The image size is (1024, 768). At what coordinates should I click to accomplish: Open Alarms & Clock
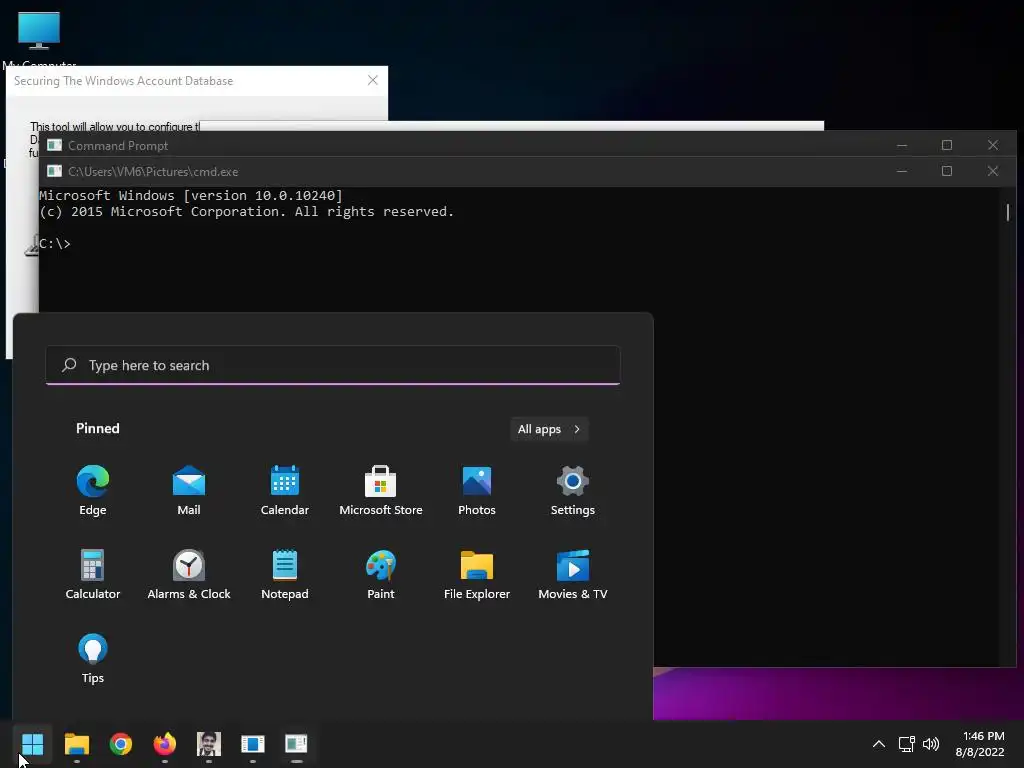pyautogui.click(x=189, y=575)
